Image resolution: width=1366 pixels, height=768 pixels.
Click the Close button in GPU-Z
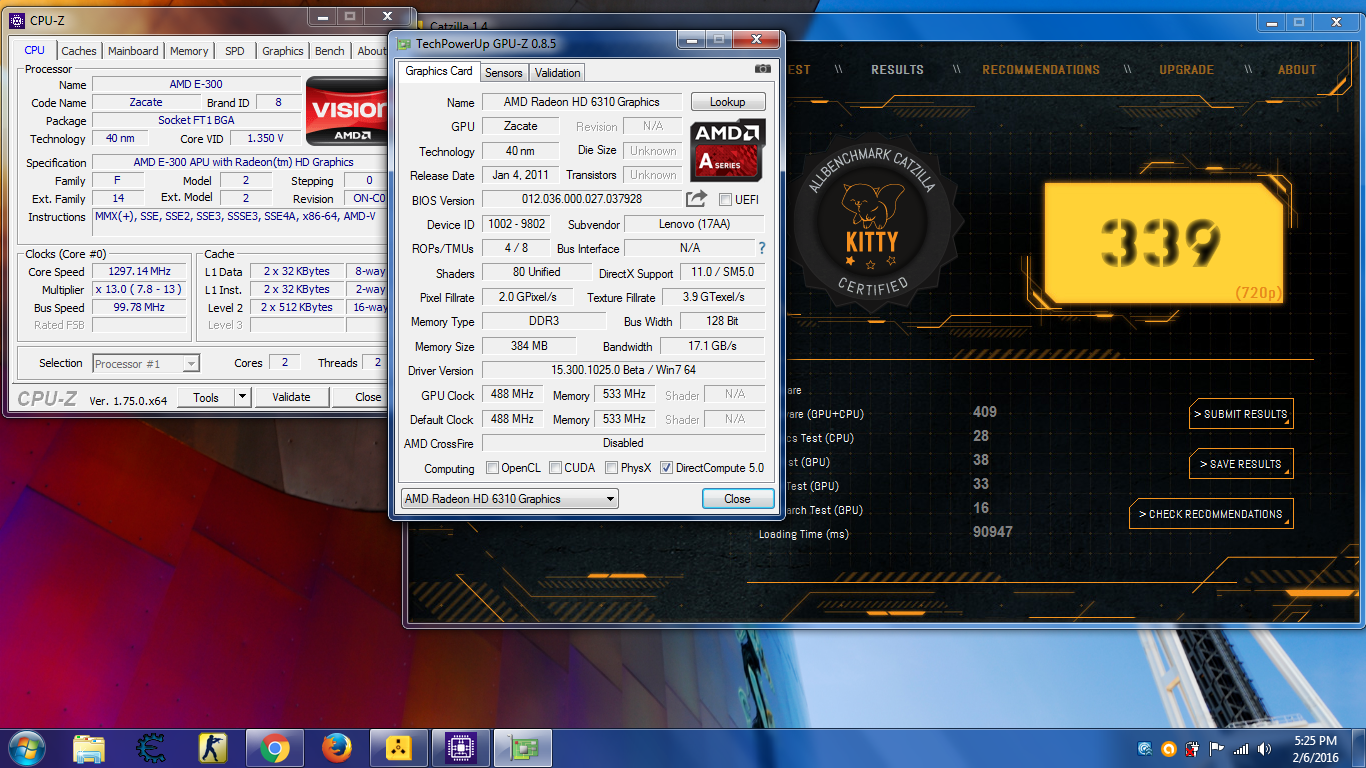coord(737,499)
